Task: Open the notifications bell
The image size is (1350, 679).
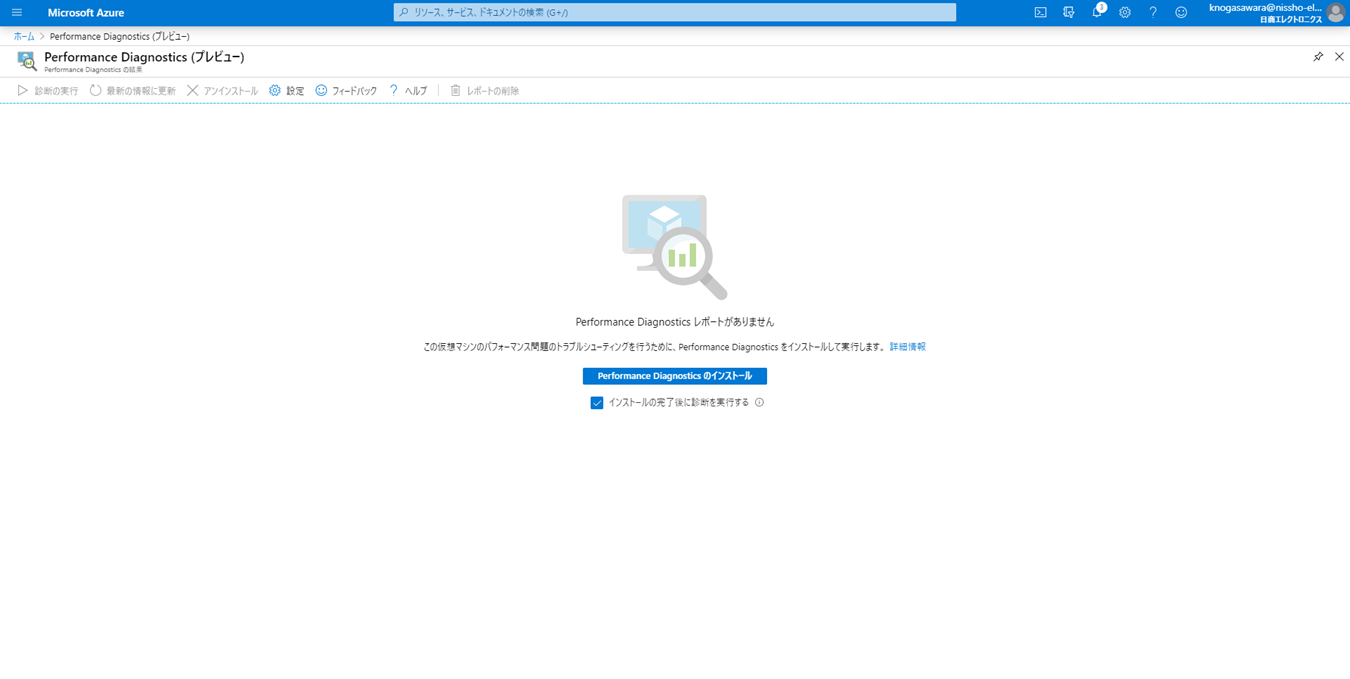Action: 1097,12
